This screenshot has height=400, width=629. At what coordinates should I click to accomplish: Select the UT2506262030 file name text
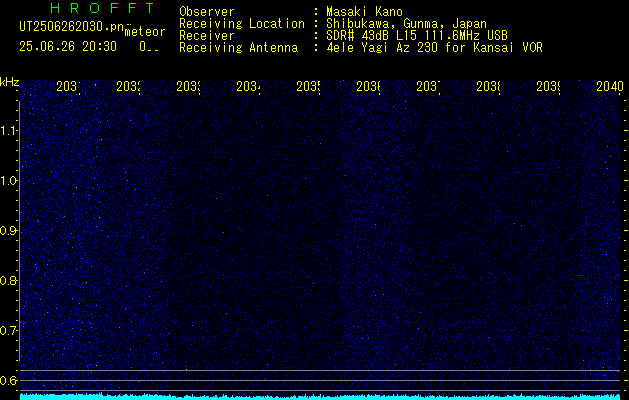72,27
